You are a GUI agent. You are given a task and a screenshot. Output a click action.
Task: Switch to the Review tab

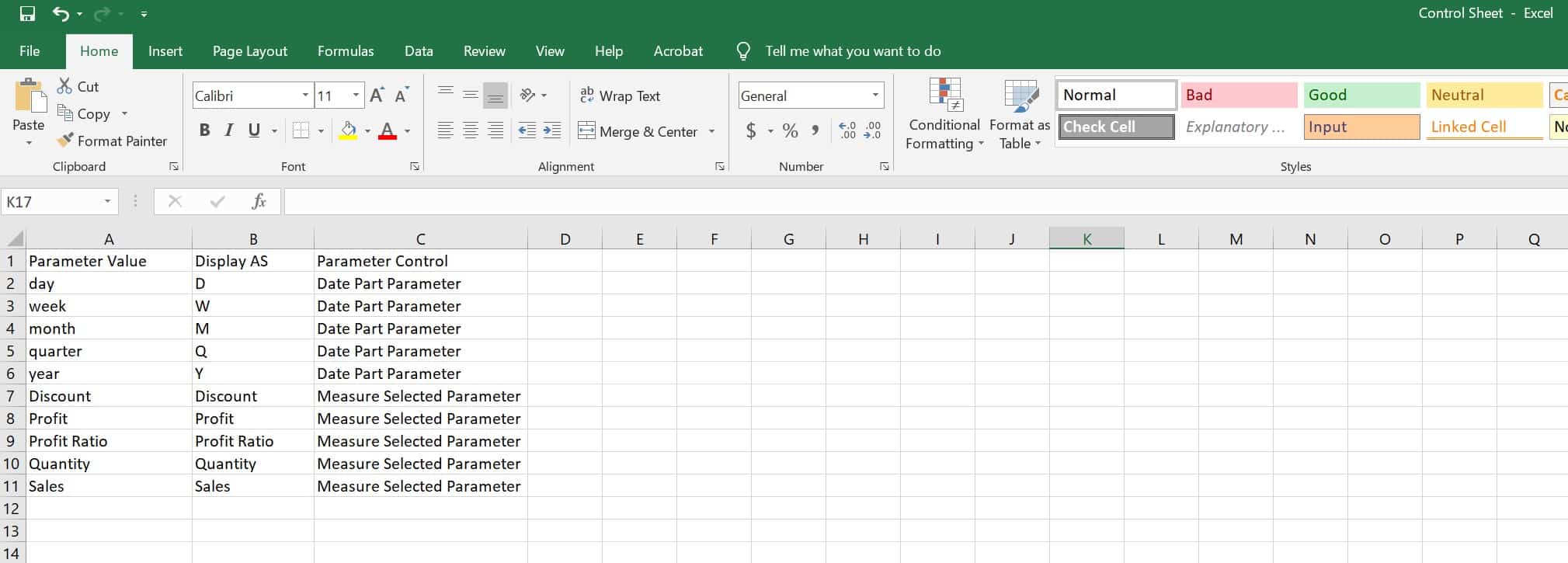point(485,51)
